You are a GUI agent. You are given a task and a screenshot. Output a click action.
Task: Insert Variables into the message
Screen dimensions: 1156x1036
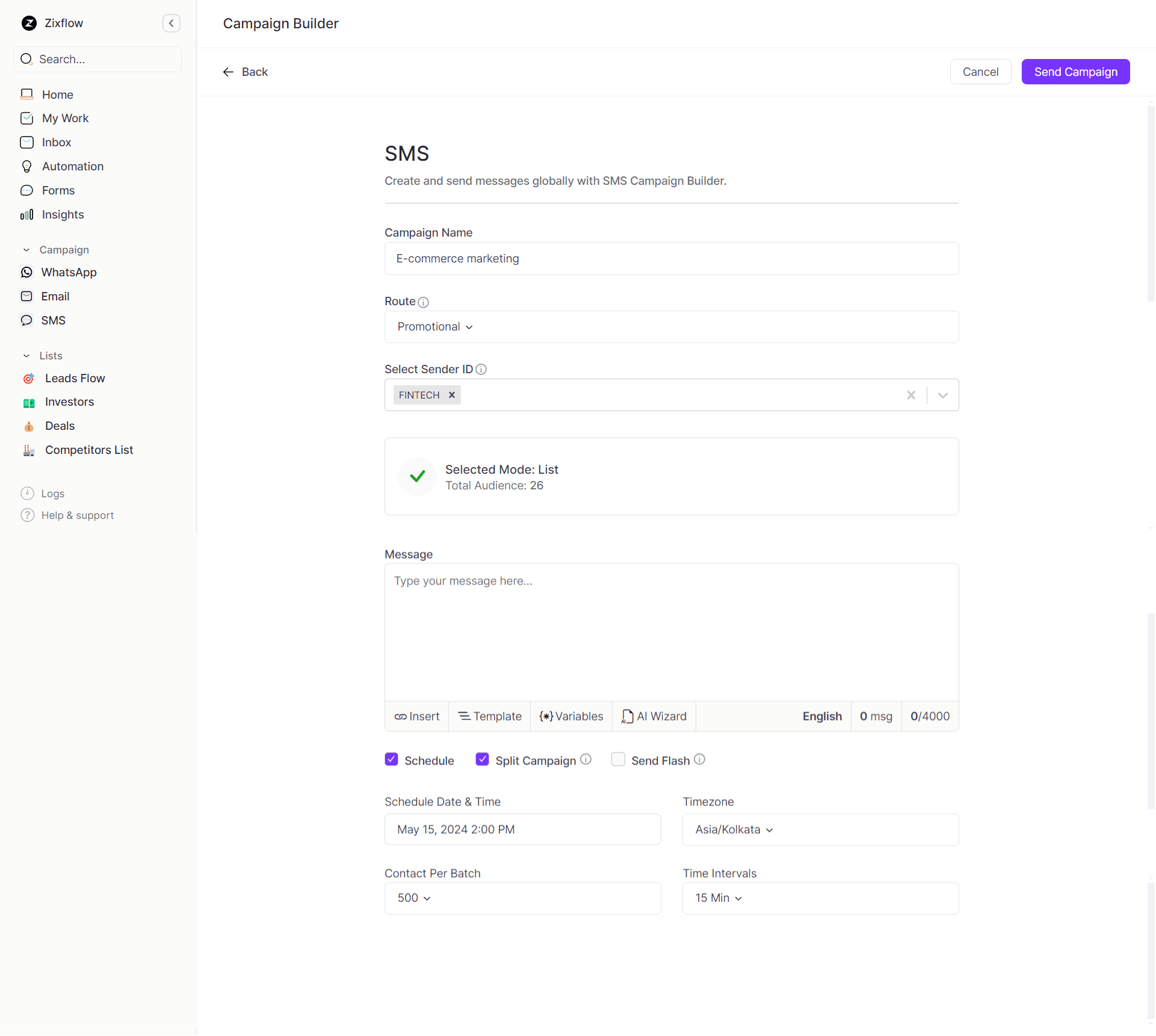571,716
